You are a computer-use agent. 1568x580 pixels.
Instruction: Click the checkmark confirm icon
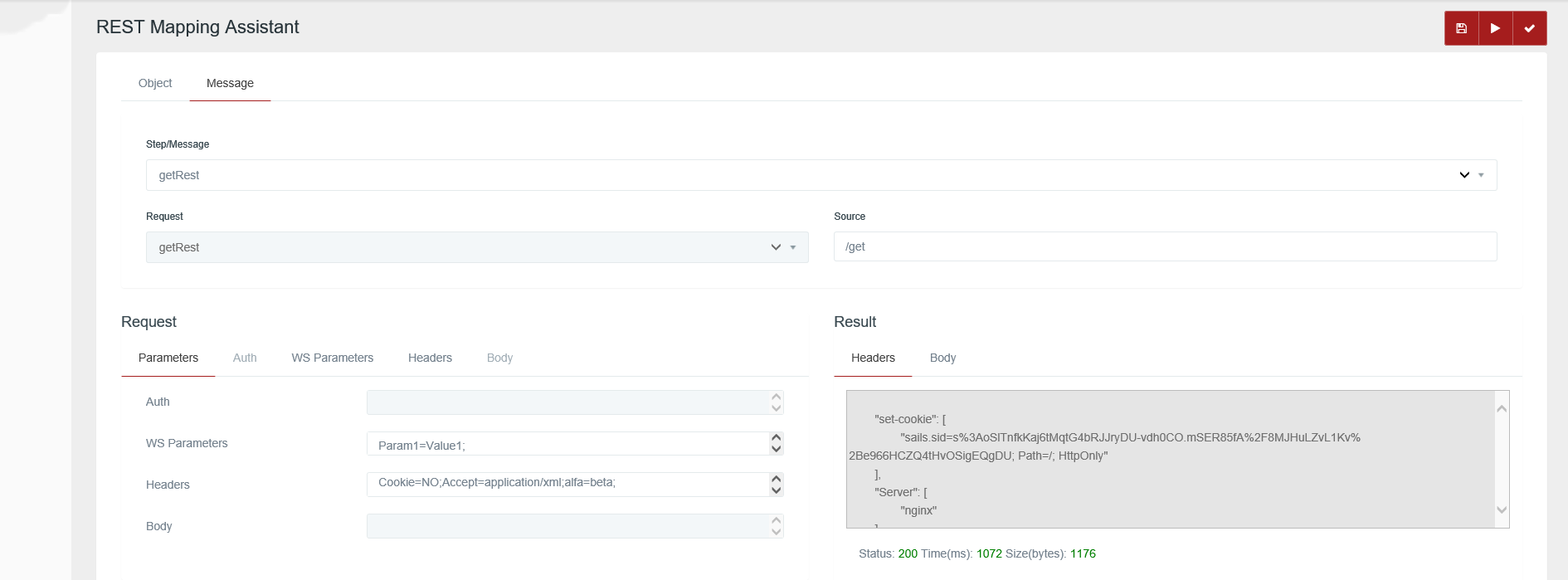1529,28
